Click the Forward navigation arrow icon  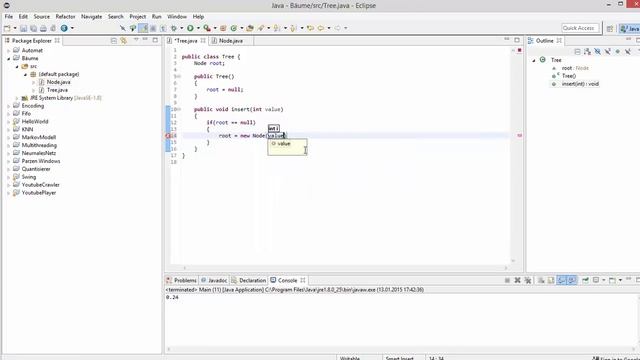pos(338,28)
